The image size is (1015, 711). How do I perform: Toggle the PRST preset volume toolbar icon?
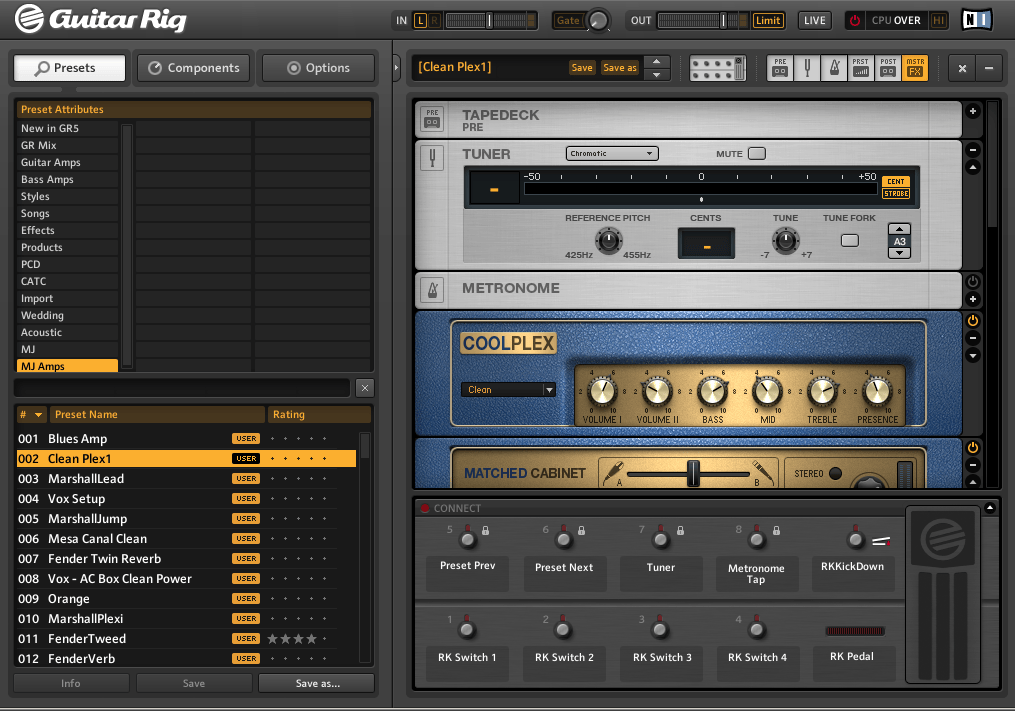860,68
